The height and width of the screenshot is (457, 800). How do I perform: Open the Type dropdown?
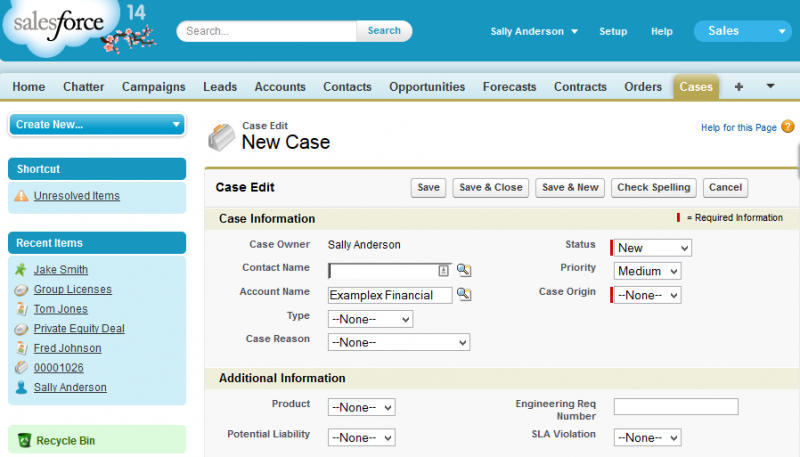click(370, 319)
